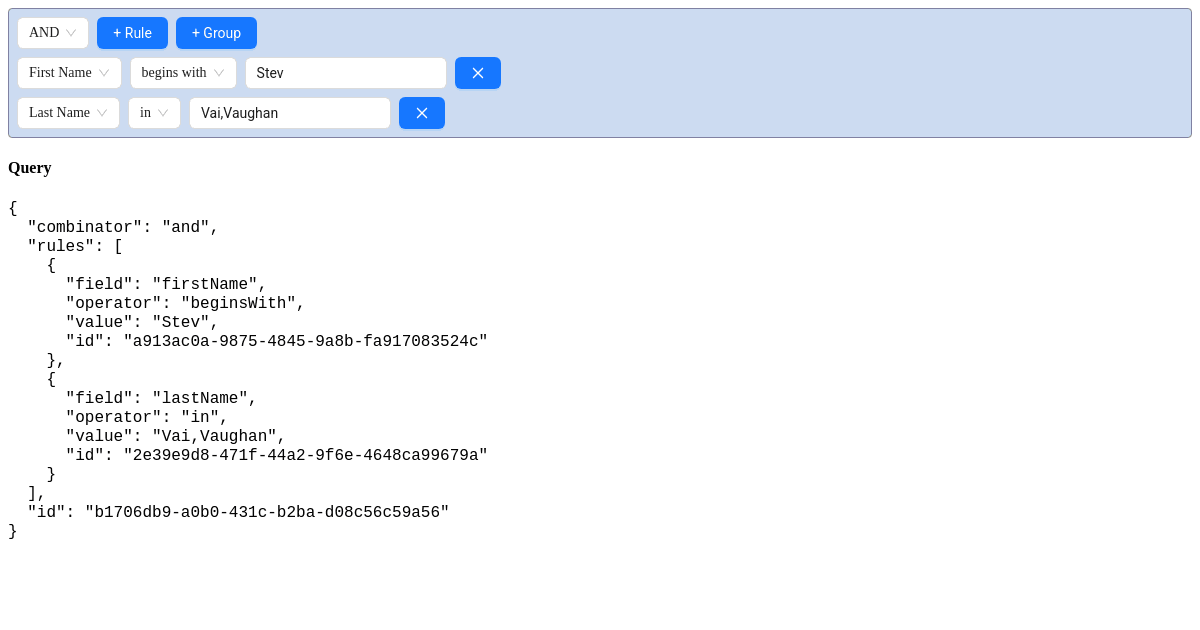Click the combinator control at top left

[x=52, y=32]
